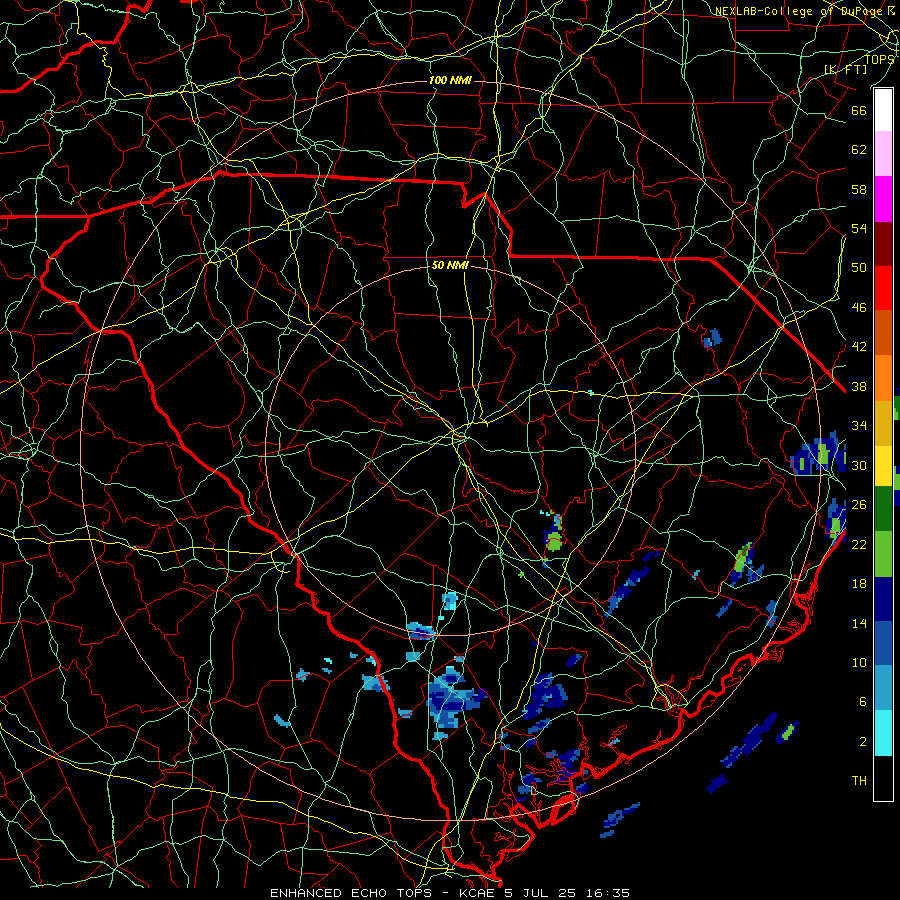Select the legend value 14

click(859, 623)
